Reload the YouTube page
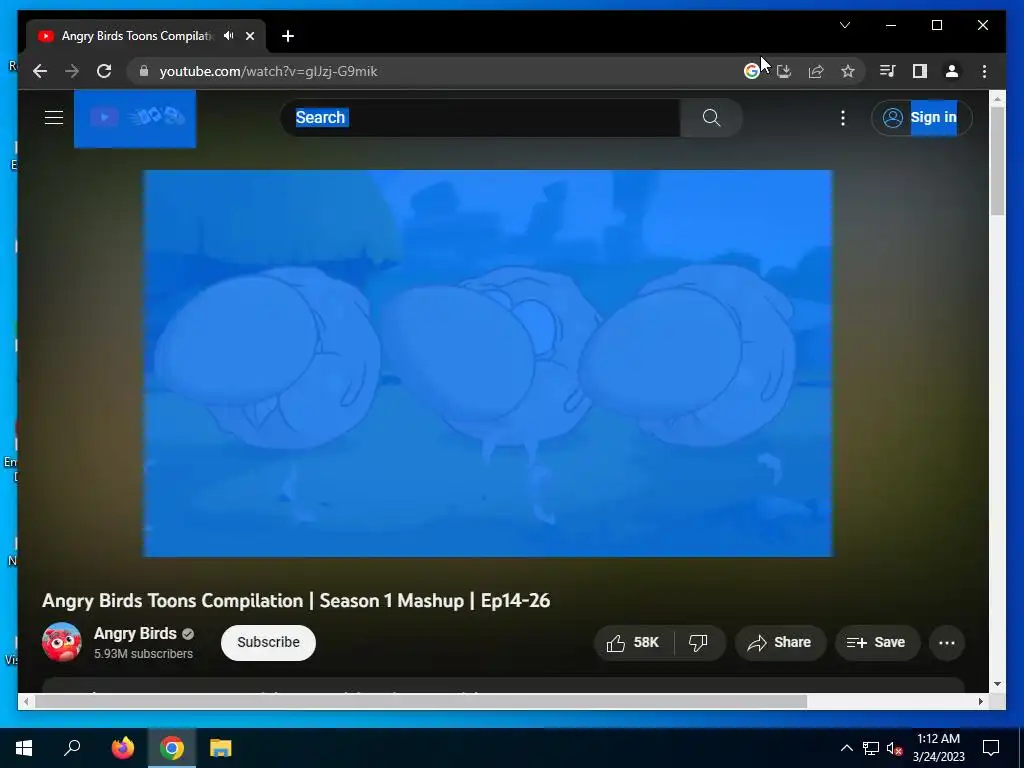 104,71
